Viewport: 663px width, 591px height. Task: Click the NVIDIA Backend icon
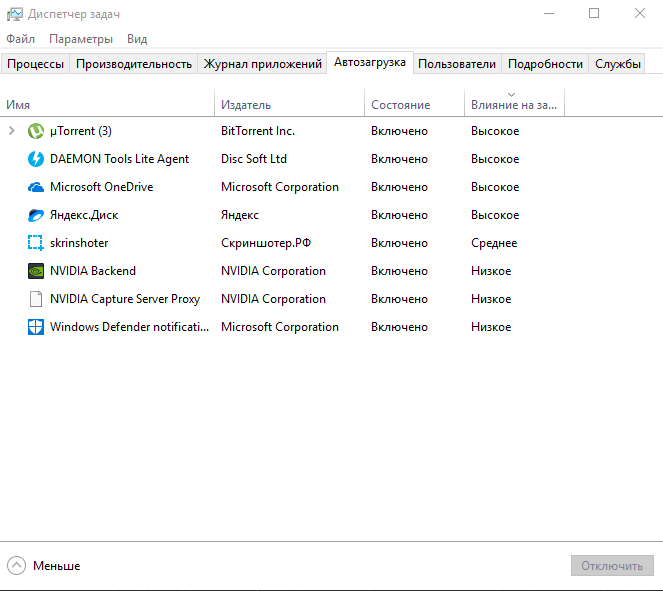tap(36, 271)
